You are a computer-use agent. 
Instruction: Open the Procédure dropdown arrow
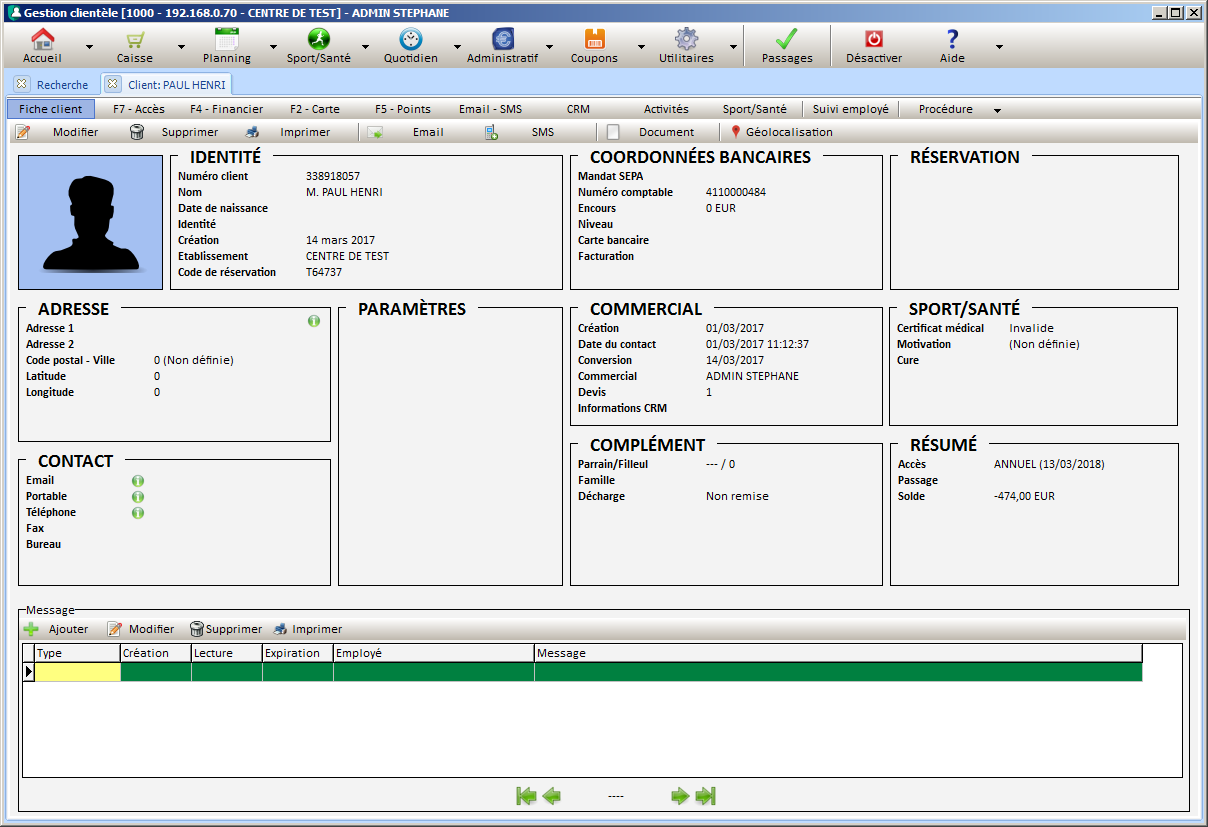click(997, 110)
